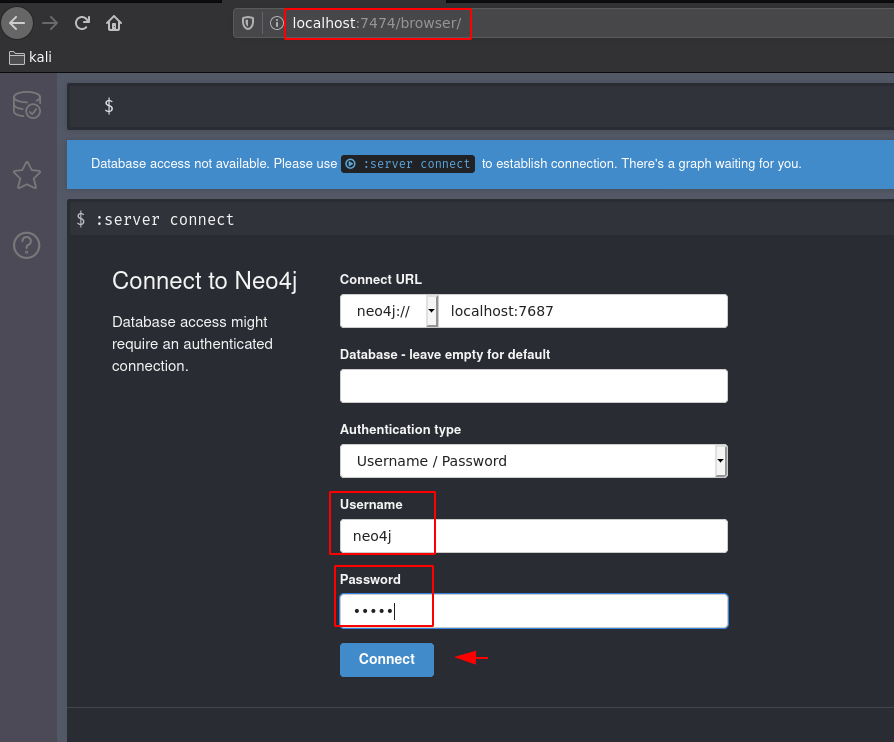Go to browser home page
Image resolution: width=894 pixels, height=742 pixels.
click(114, 23)
